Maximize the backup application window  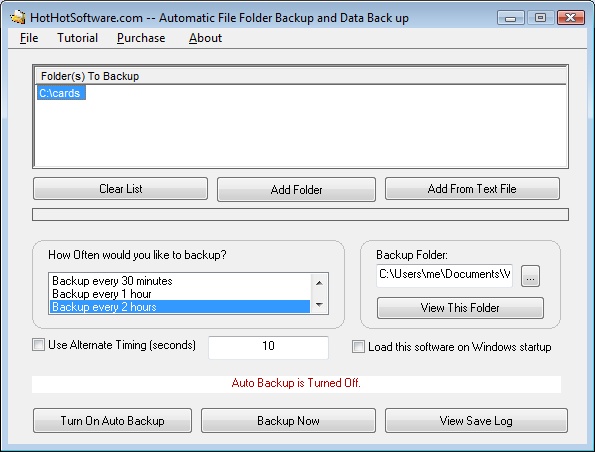tap(540, 18)
